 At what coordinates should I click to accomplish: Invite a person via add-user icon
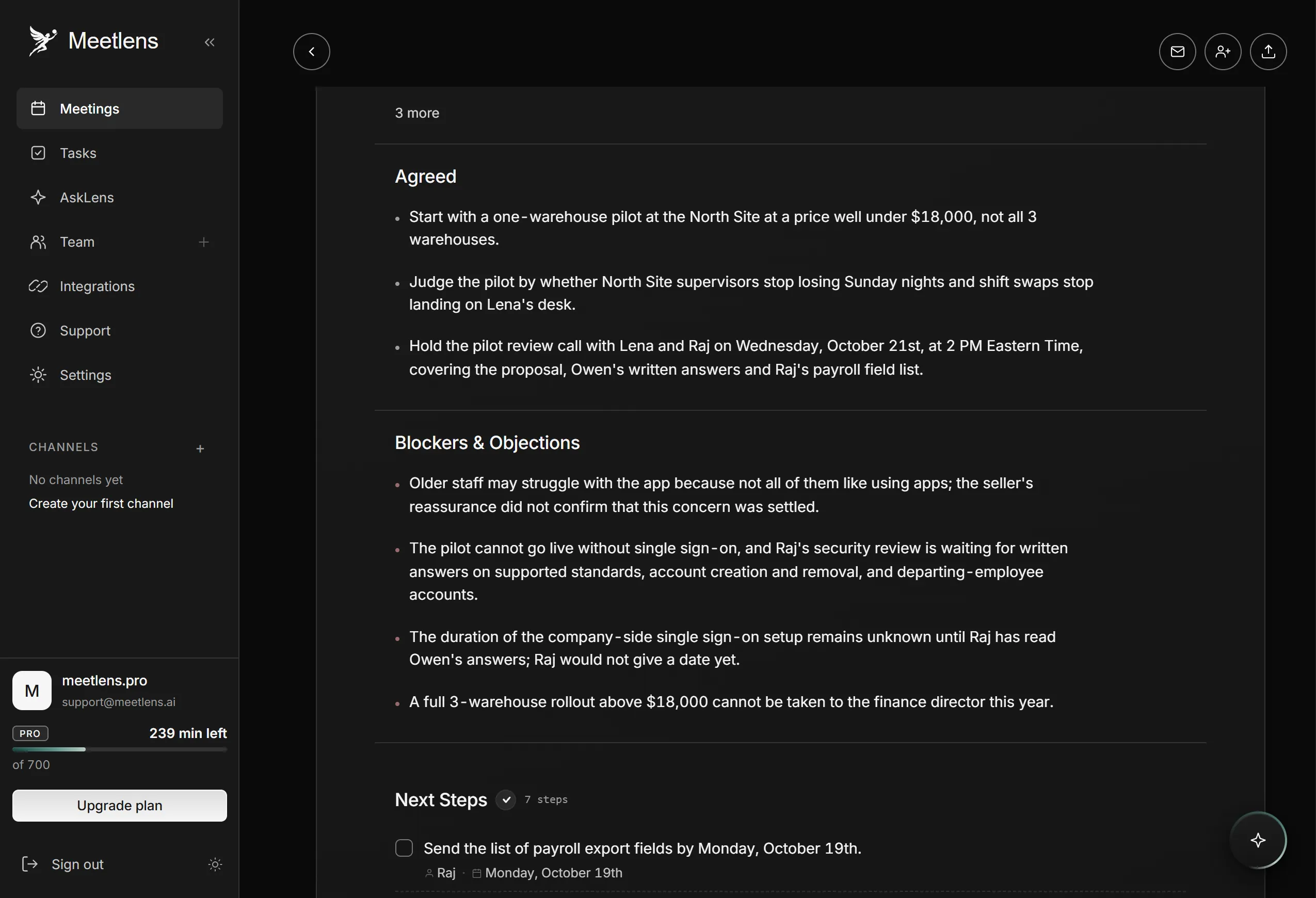point(1223,52)
